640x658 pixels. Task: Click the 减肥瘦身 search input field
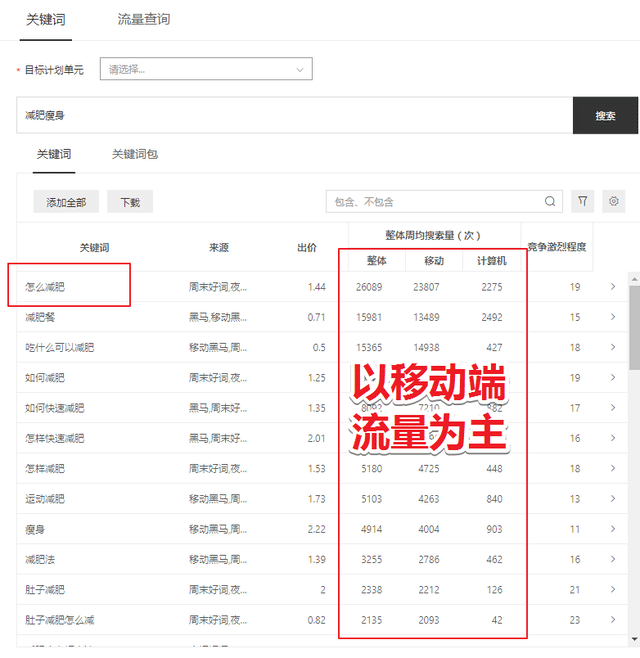pos(294,116)
